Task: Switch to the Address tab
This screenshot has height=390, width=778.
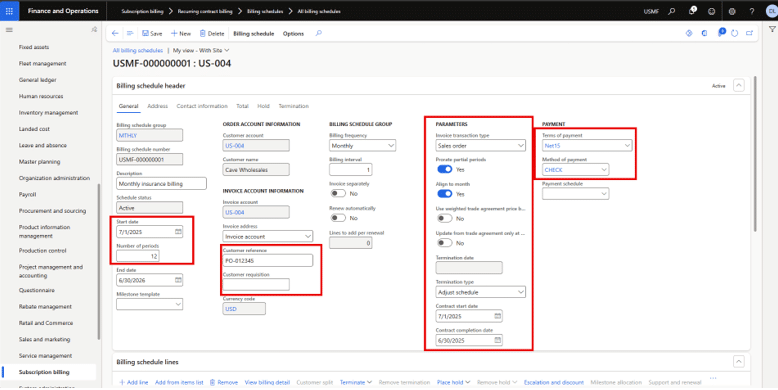Action: coord(157,106)
